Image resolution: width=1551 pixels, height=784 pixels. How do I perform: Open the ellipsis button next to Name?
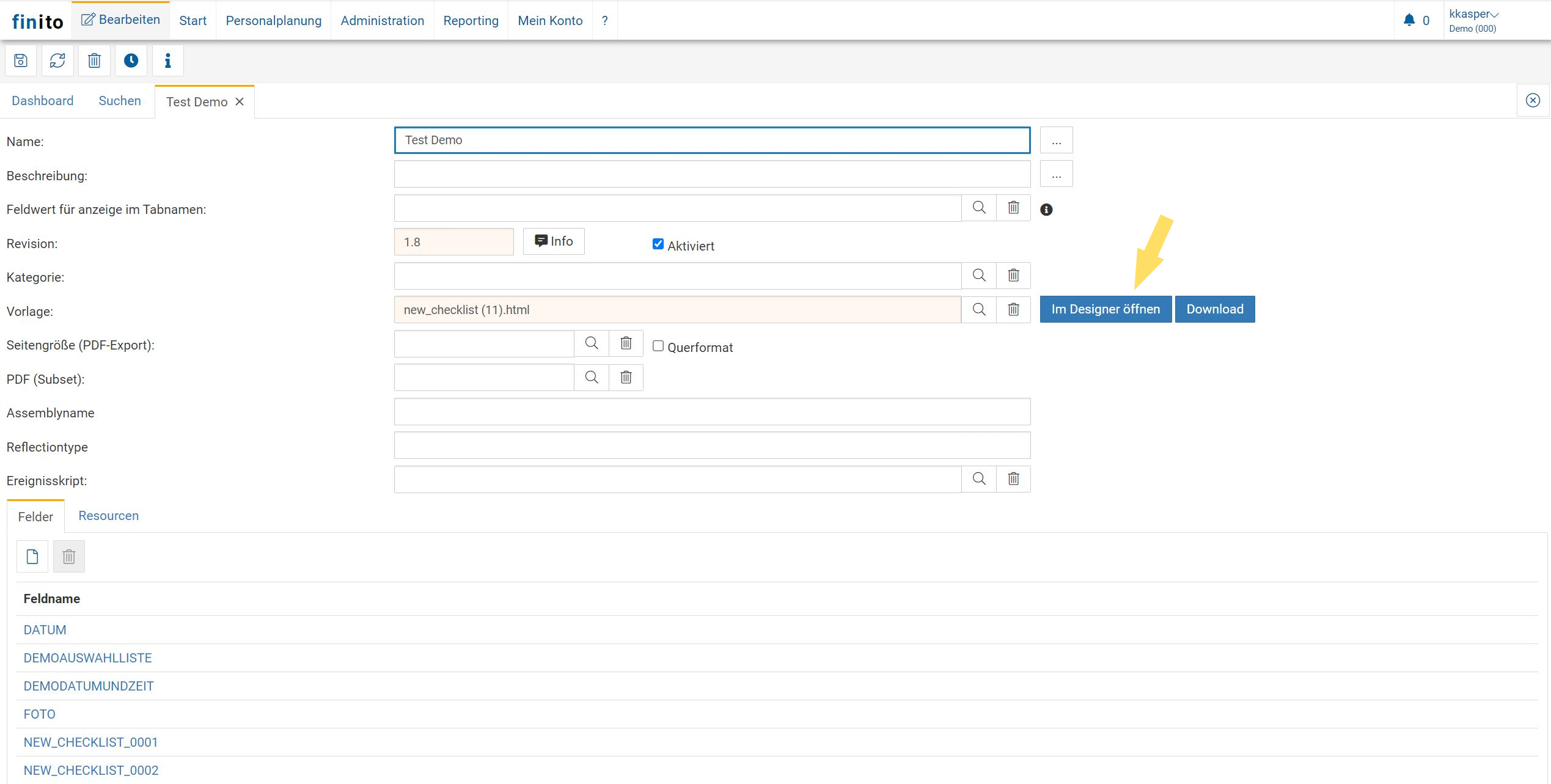point(1056,141)
